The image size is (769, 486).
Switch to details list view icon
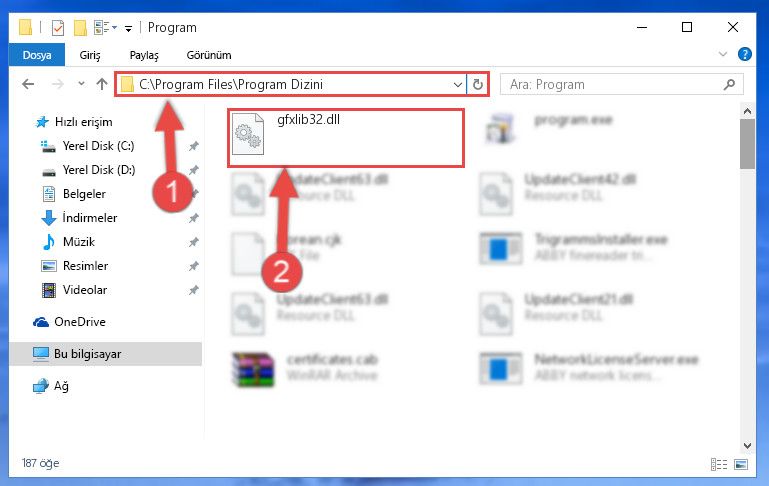(719, 464)
